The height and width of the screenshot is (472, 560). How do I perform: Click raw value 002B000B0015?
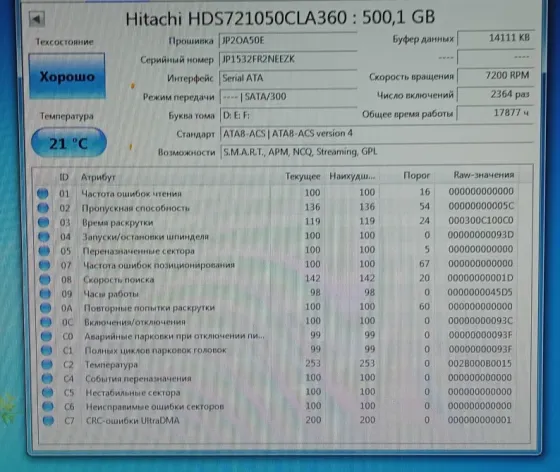[x=480, y=363]
